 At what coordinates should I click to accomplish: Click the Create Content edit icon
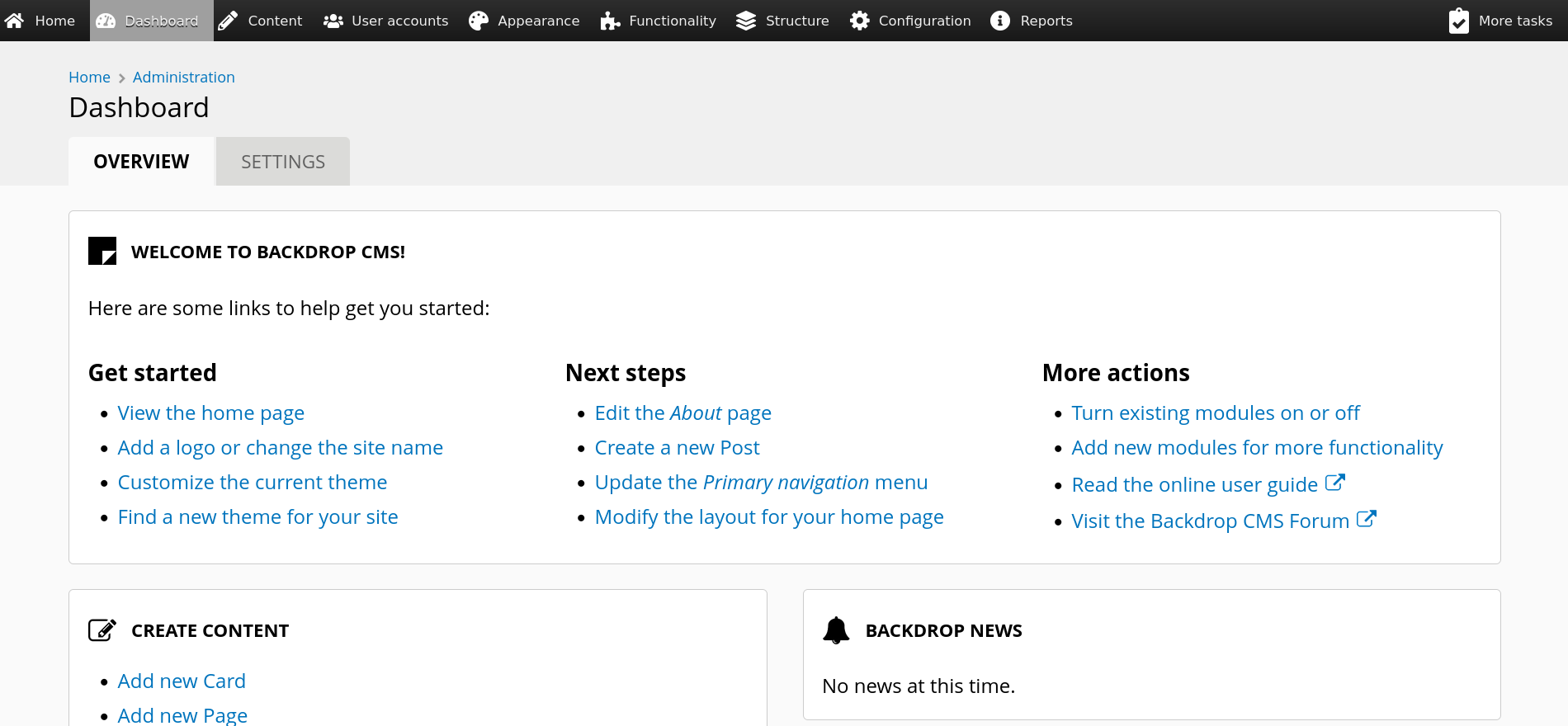pos(102,630)
